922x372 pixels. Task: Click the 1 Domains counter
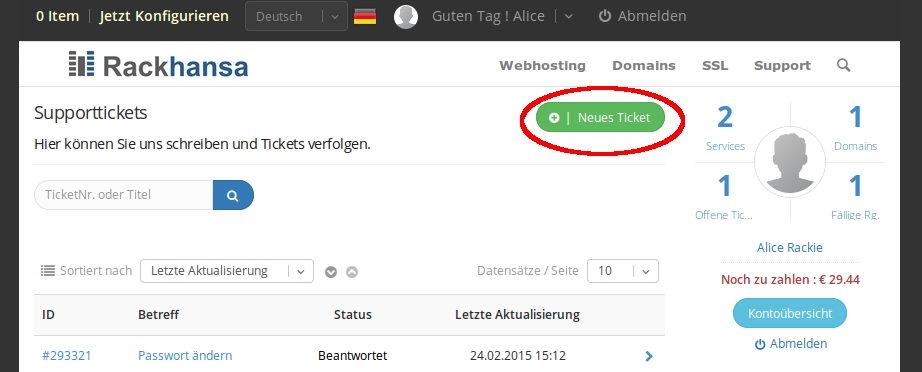pos(856,128)
